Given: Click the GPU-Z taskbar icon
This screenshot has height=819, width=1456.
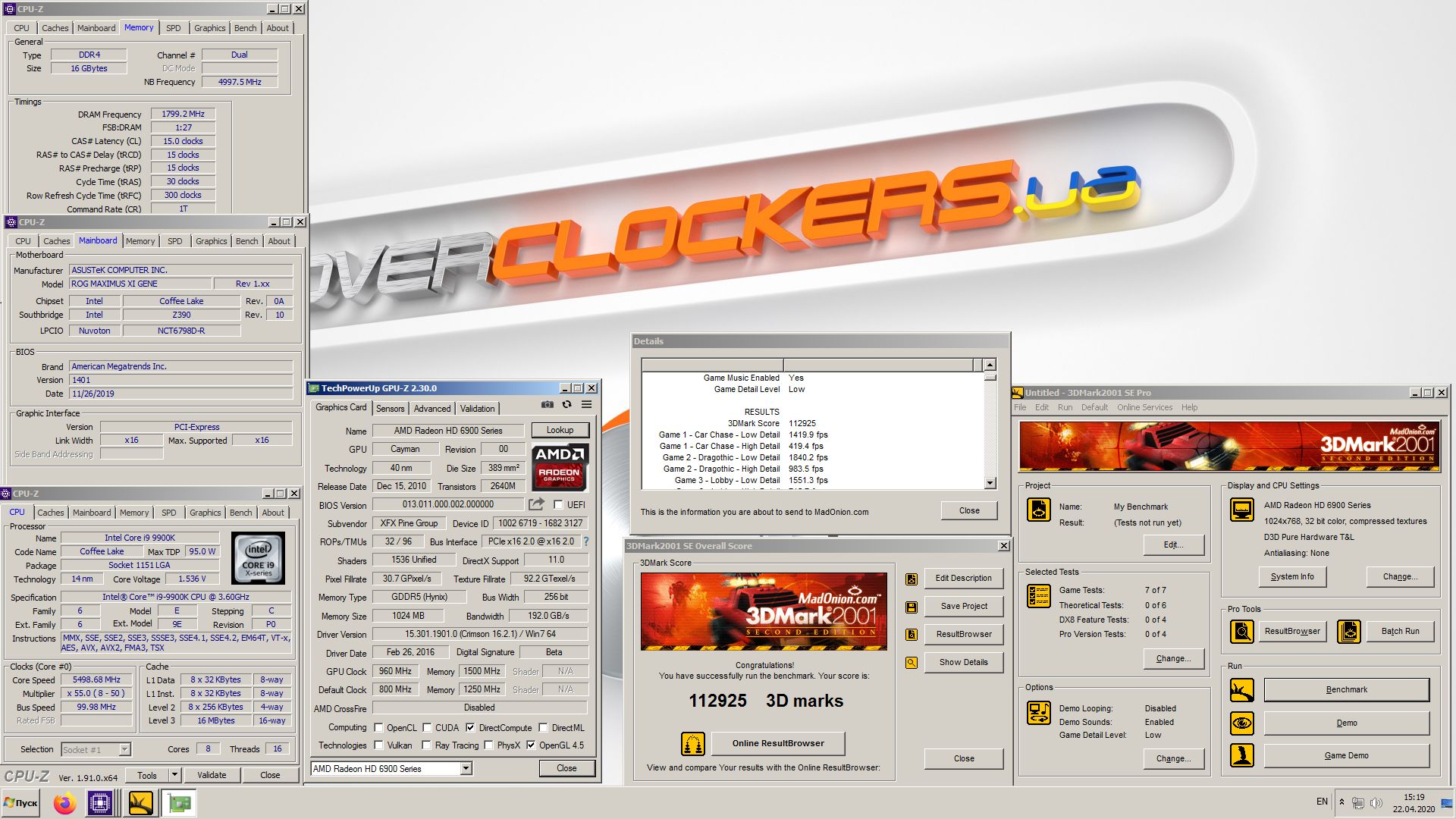Looking at the screenshot, I should click(x=180, y=803).
